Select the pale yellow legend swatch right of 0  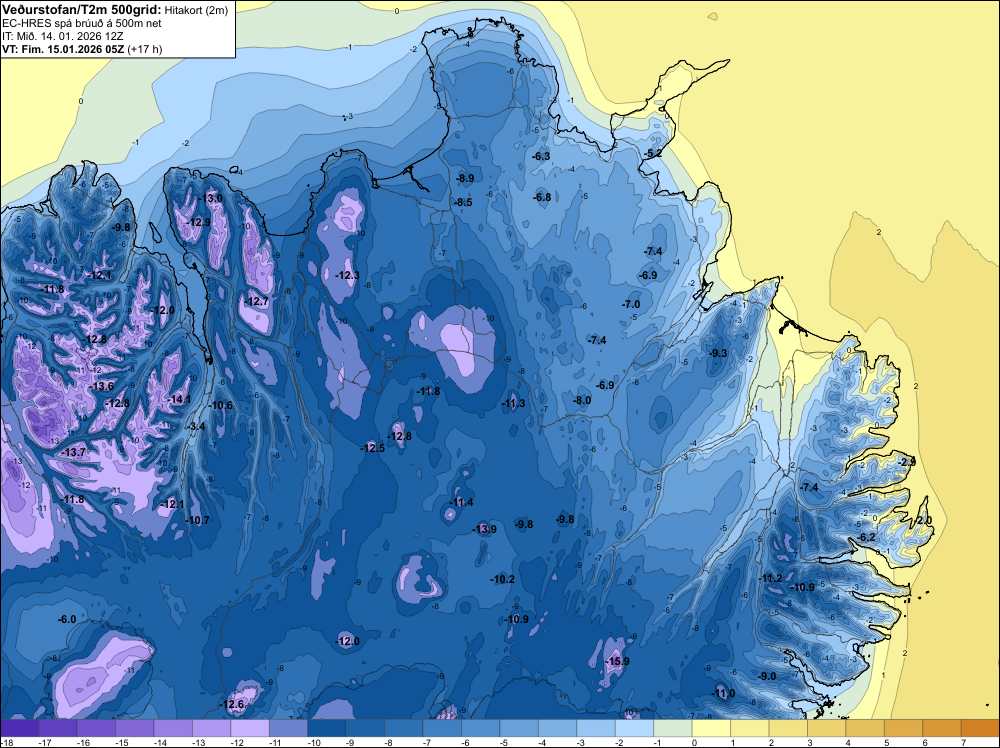711,728
